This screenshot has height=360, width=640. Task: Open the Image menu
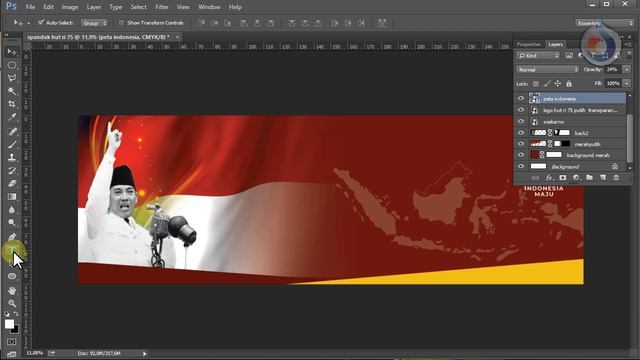[x=70, y=7]
